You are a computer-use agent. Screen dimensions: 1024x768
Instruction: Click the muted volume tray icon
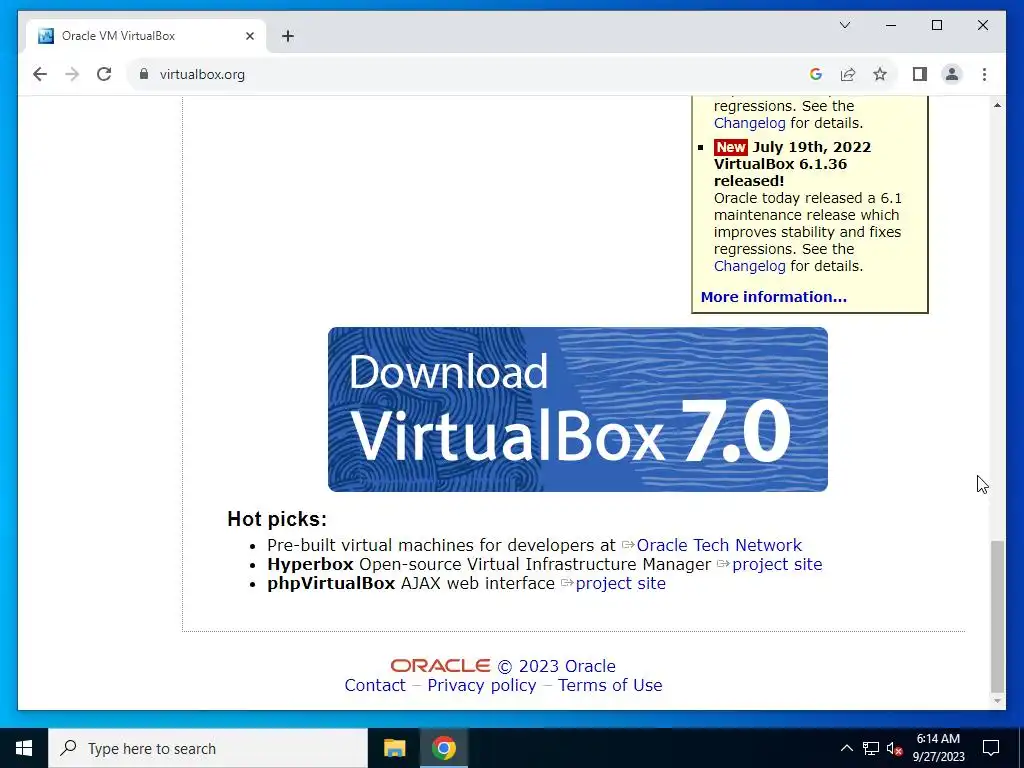coord(895,748)
